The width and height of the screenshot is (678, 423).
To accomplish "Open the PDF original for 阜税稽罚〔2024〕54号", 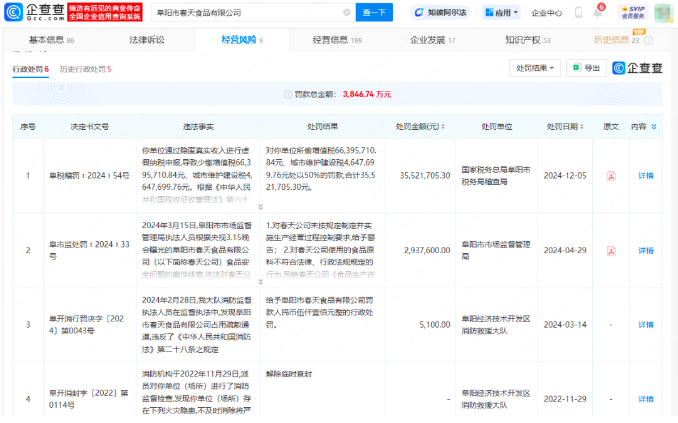I will pyautogui.click(x=611, y=175).
